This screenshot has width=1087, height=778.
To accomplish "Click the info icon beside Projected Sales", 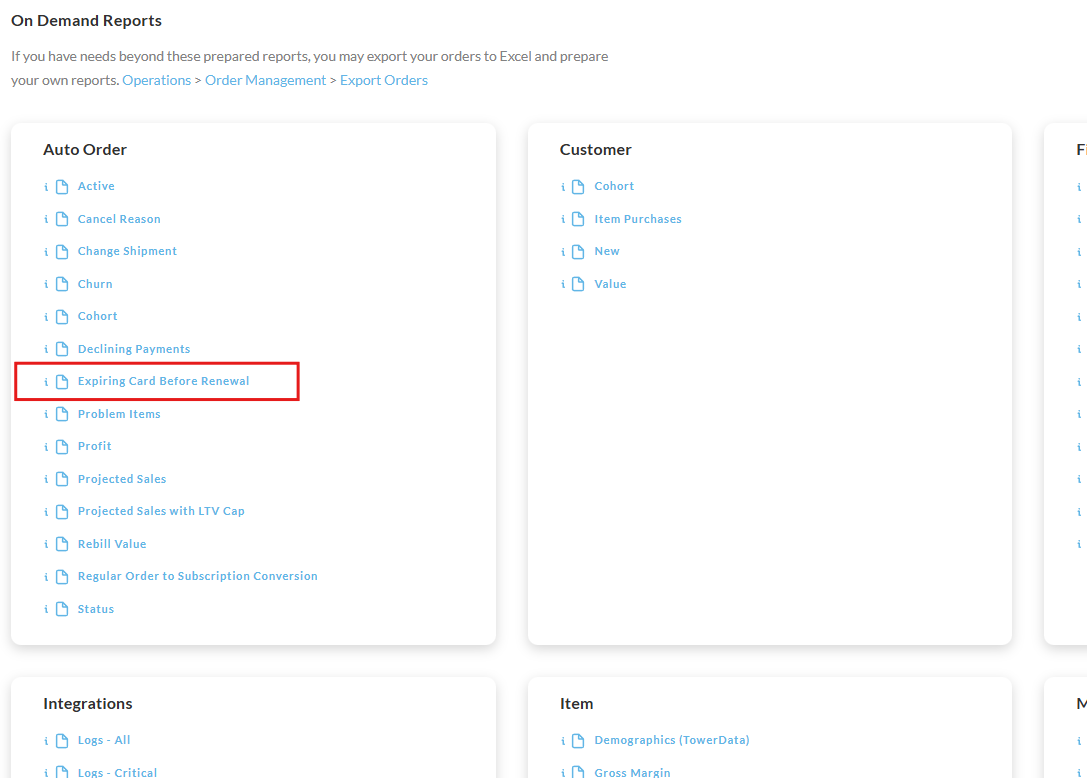I will point(46,479).
